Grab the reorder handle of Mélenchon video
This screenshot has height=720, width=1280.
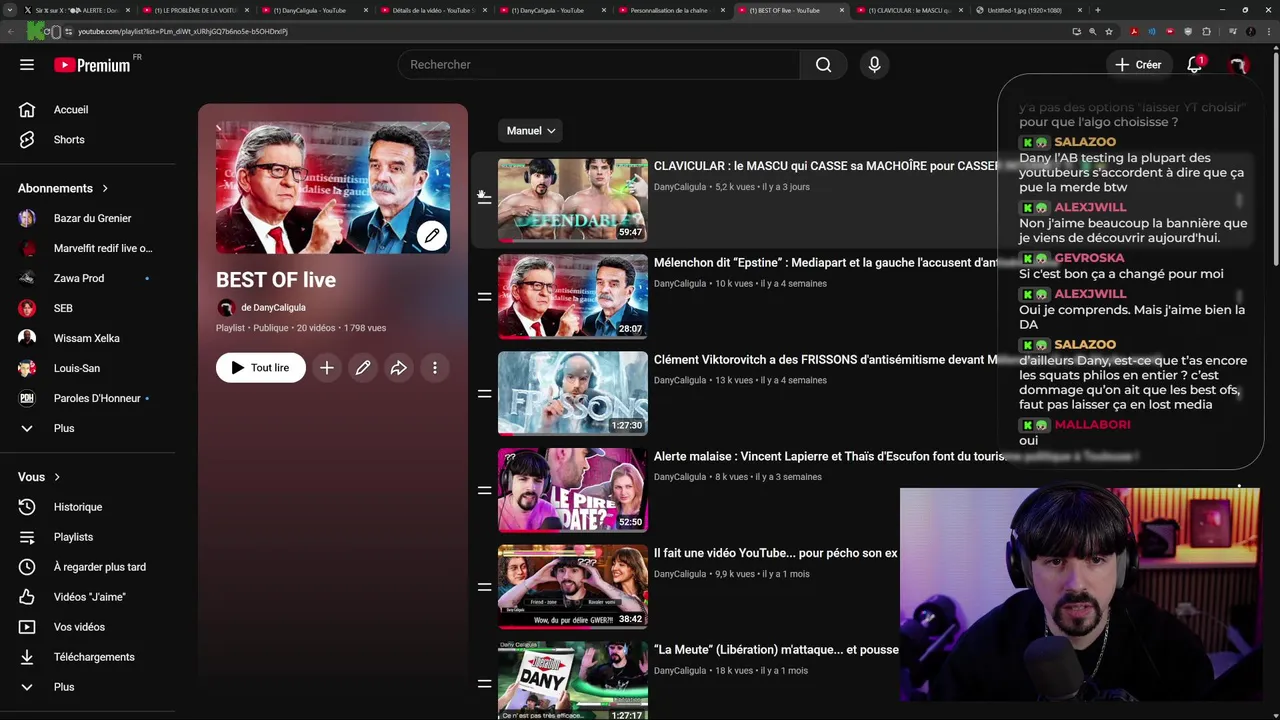[484, 297]
